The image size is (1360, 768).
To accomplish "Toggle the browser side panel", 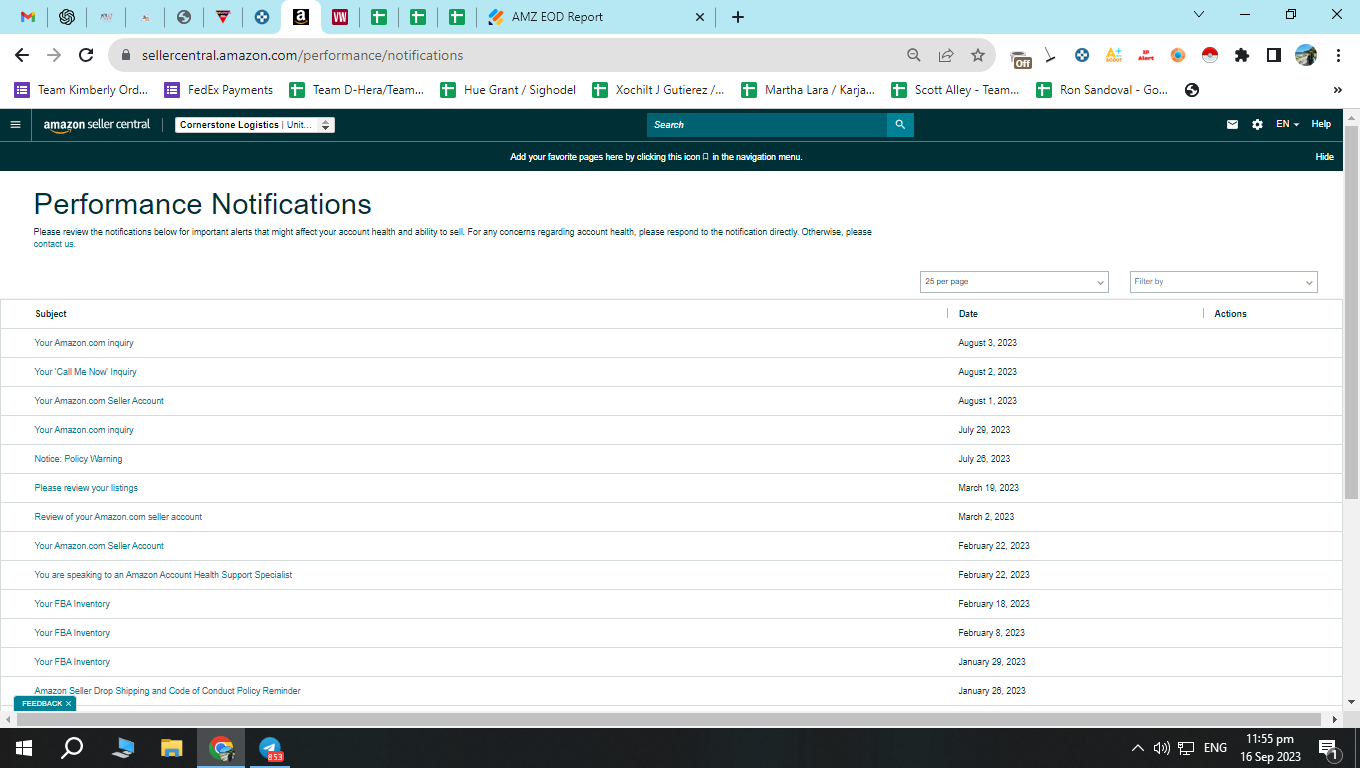I will coord(1273,55).
